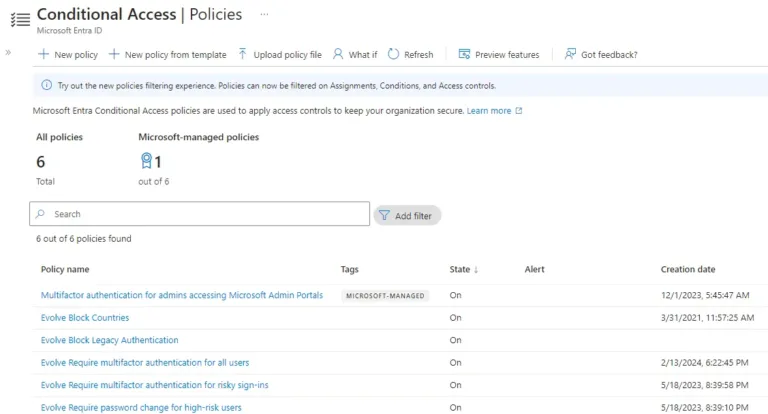
Task: Open Evolve Block Countries policy
Action: (x=85, y=317)
